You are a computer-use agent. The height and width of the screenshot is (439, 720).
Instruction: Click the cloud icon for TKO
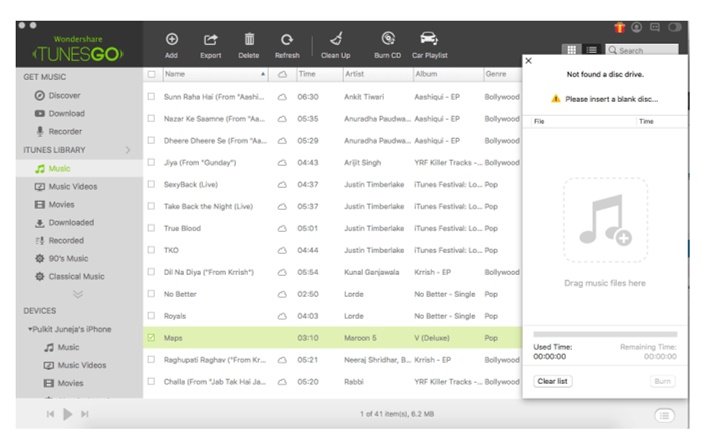(x=282, y=250)
